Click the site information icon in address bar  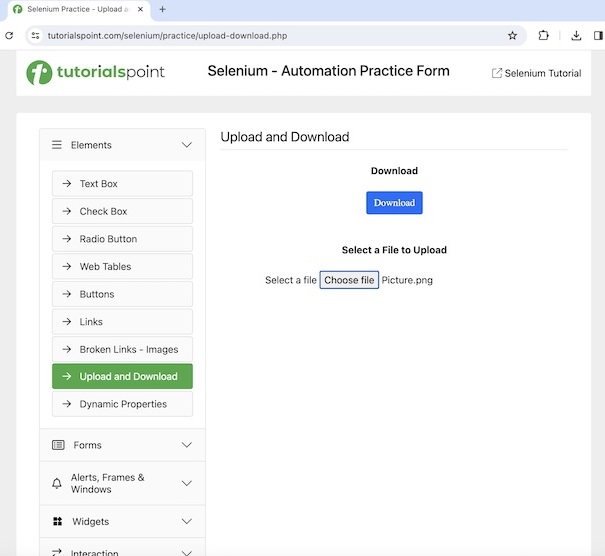36,35
